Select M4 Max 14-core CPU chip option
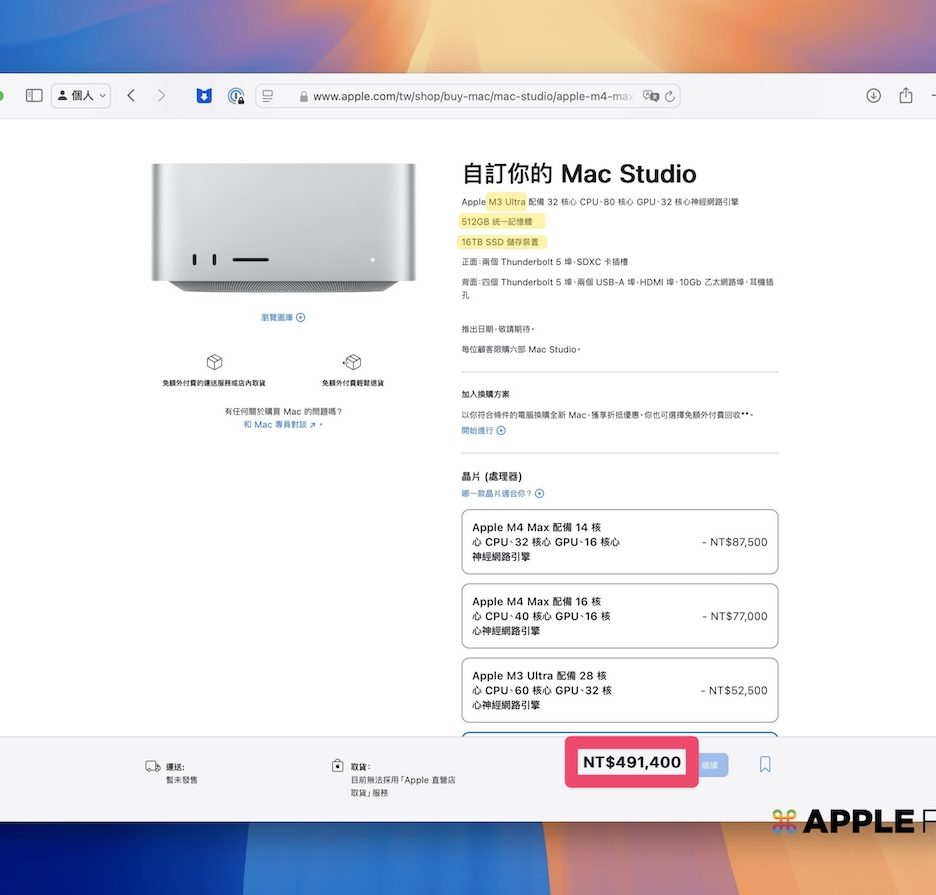Image resolution: width=936 pixels, height=895 pixels. click(619, 542)
